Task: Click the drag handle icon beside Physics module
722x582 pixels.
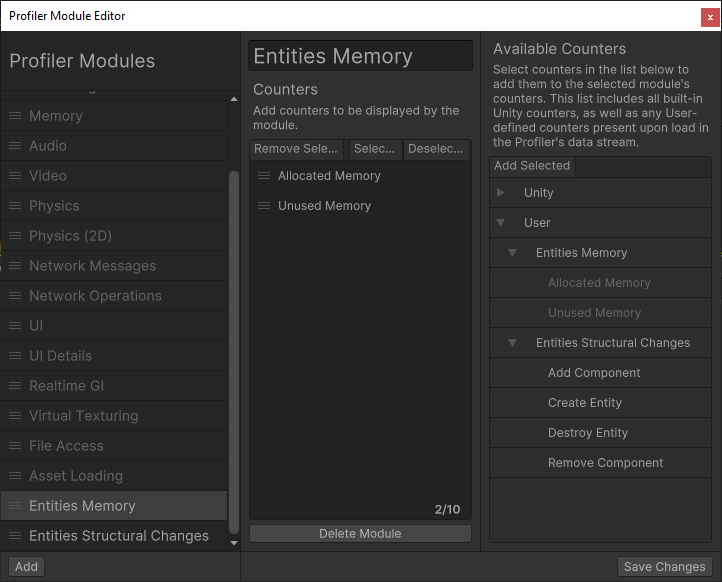Action: pos(15,205)
